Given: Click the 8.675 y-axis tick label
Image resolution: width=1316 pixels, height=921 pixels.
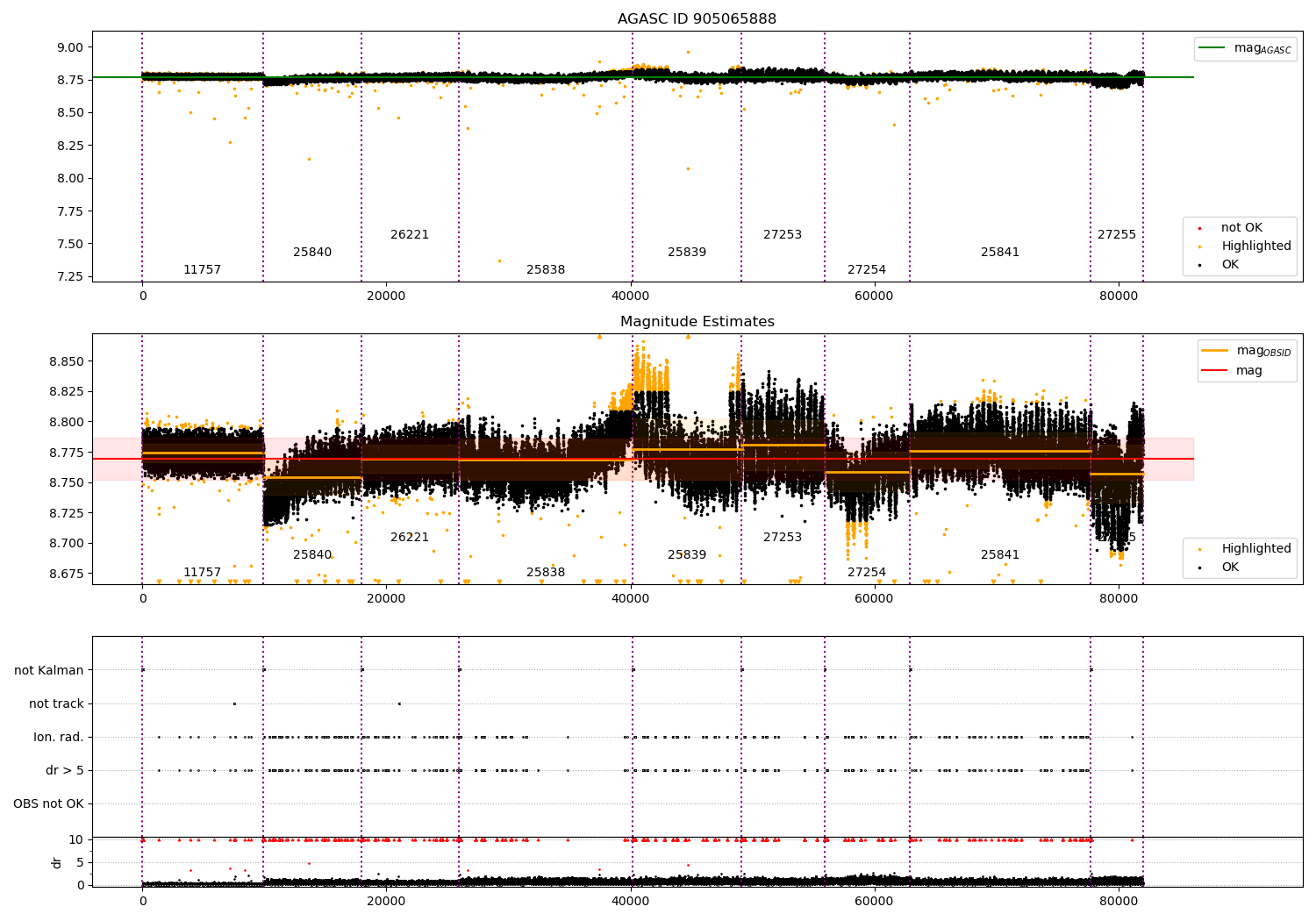Looking at the screenshot, I should 66,574.
